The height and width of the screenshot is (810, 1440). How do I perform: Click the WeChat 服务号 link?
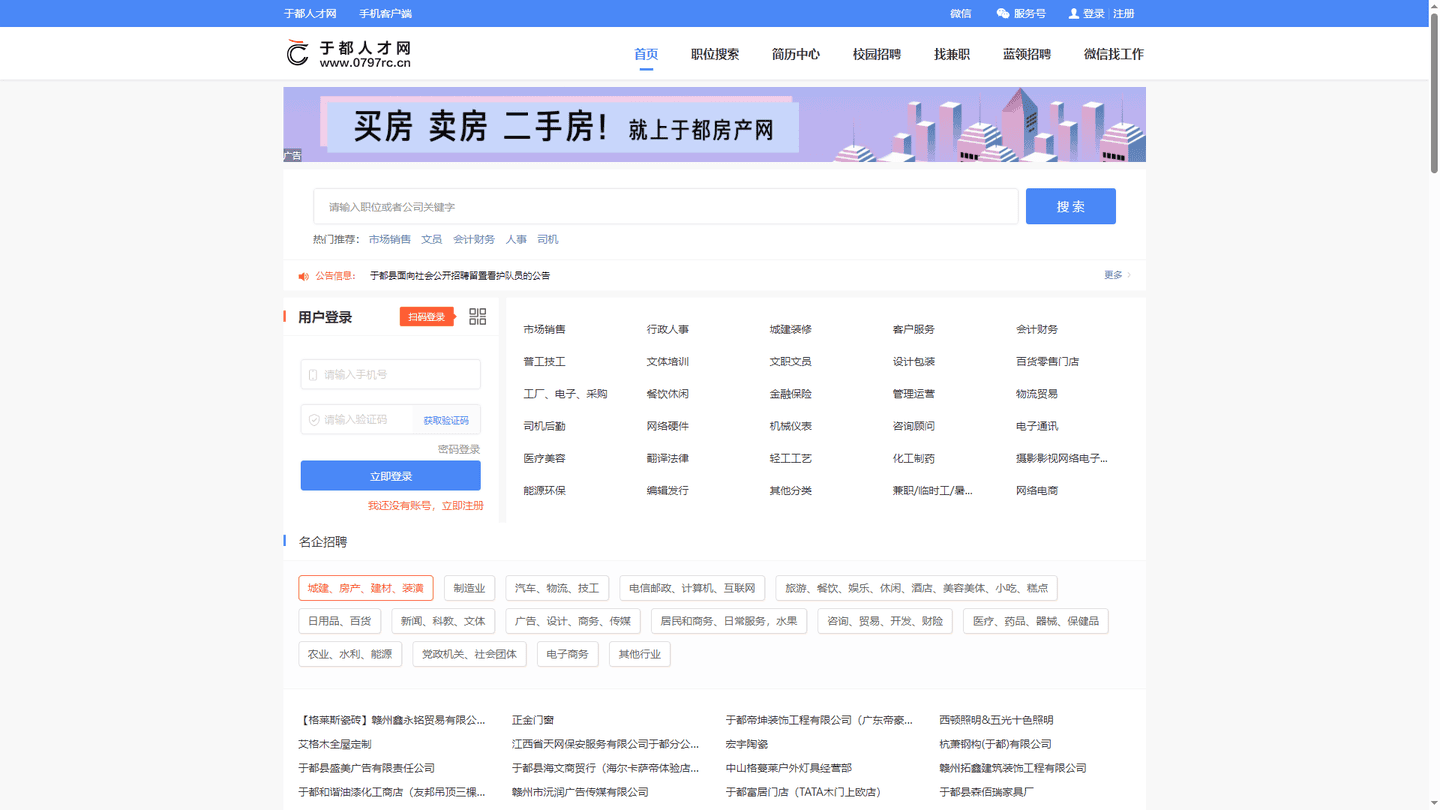tap(1021, 14)
